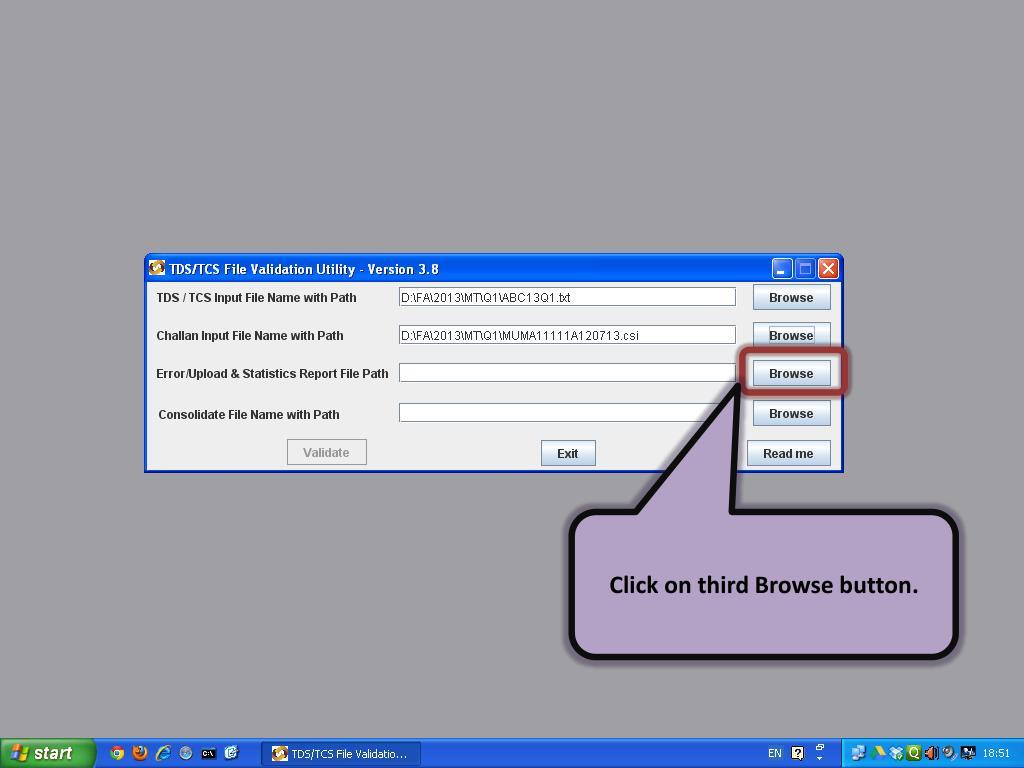Click Browse for TDS/TCS Input File
Screen dimensions: 1024x768
791,297
